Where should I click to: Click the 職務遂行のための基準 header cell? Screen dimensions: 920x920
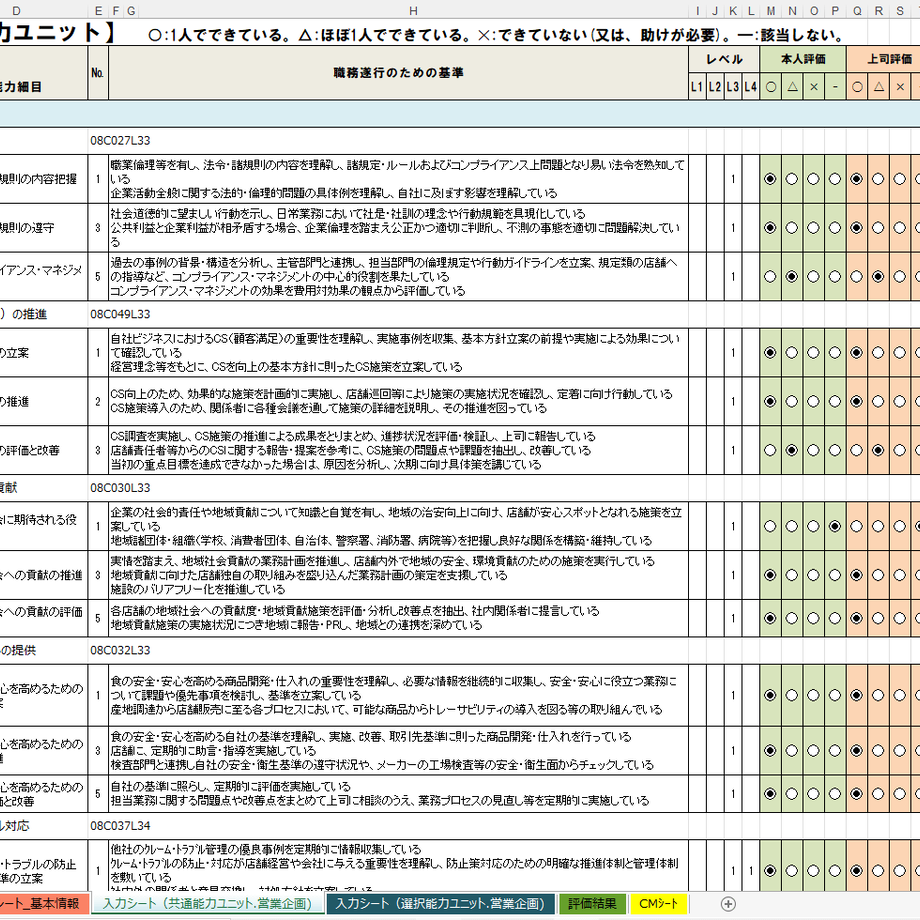coord(398,73)
